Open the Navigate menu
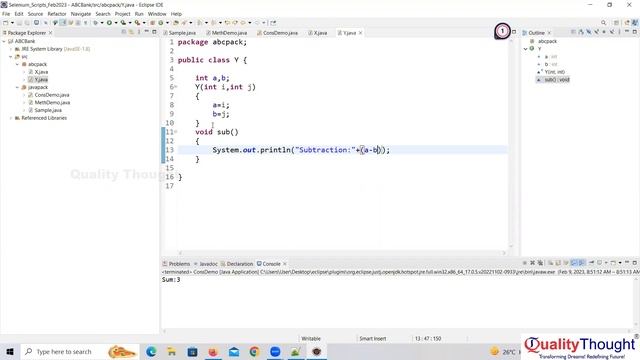This screenshot has width=640, height=360. [x=81, y=14]
